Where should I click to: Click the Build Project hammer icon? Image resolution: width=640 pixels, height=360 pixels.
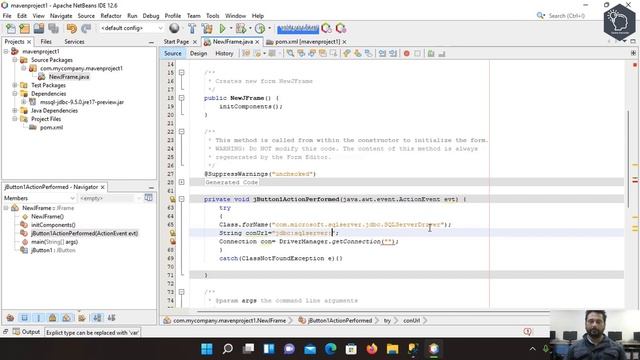[x=192, y=28]
